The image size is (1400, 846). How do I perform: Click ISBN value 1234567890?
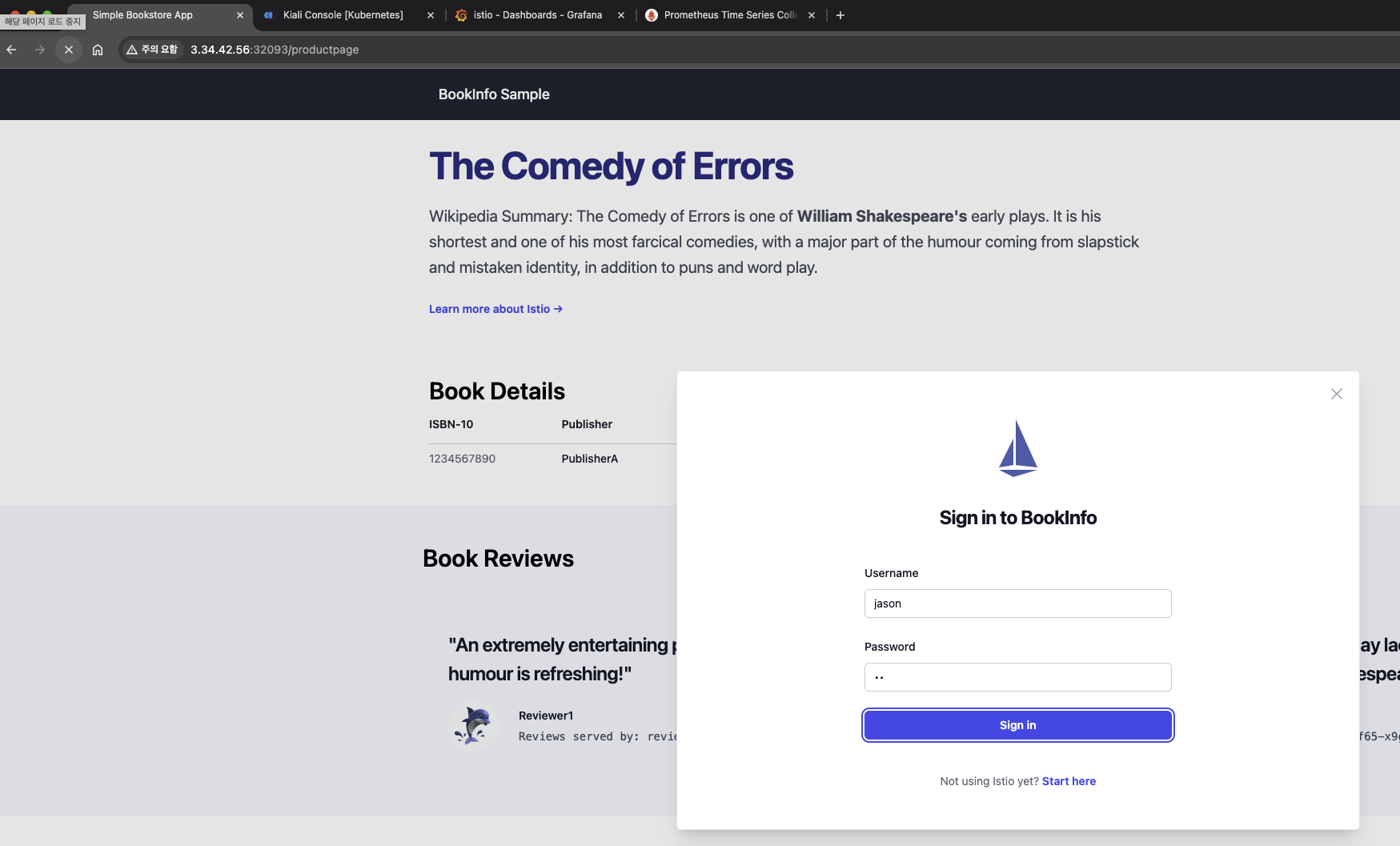(x=462, y=459)
